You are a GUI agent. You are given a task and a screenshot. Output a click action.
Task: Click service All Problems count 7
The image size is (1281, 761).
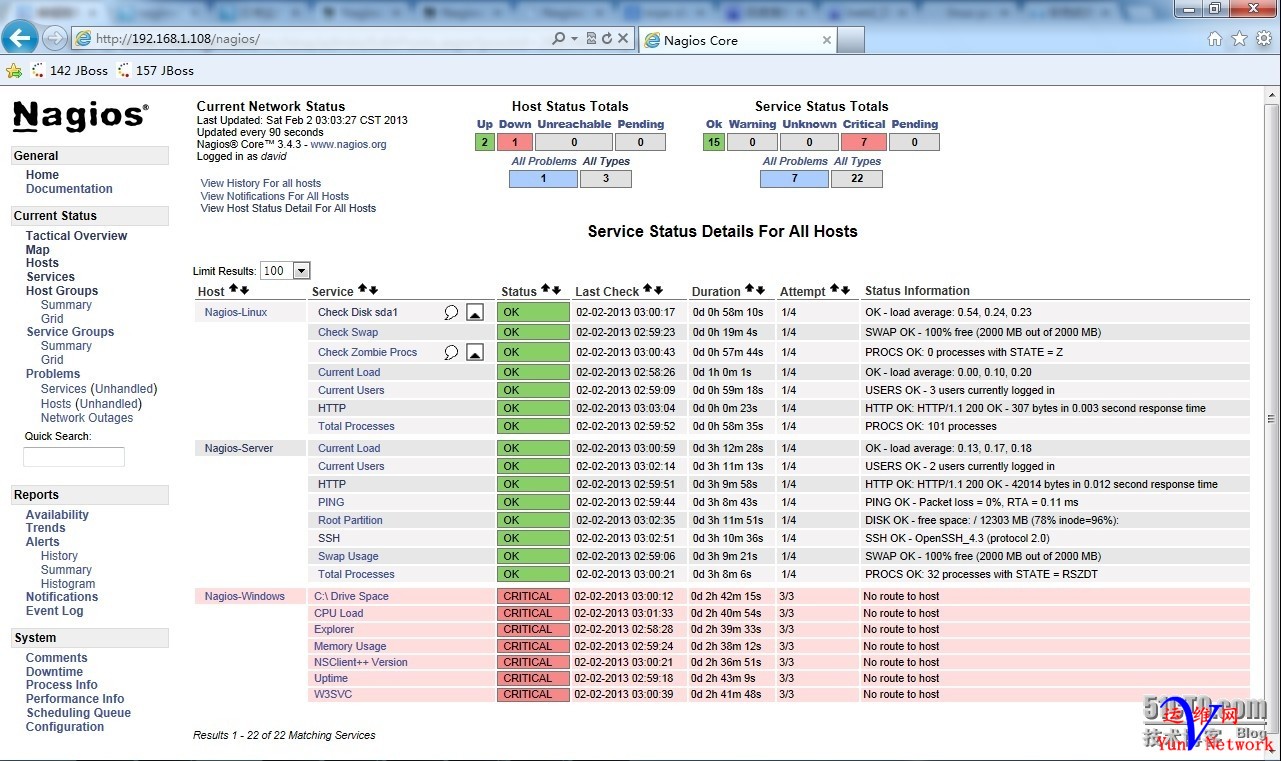pos(794,179)
